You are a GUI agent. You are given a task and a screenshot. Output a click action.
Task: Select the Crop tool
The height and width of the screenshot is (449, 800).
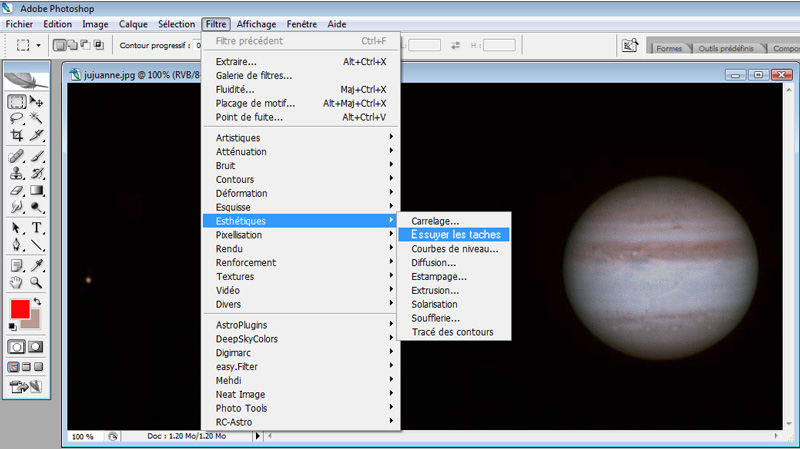(17, 135)
